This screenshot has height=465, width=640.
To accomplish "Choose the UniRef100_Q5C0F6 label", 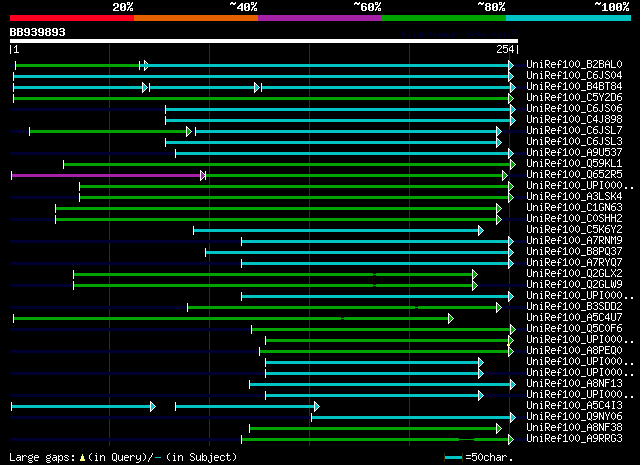I will (574, 329).
